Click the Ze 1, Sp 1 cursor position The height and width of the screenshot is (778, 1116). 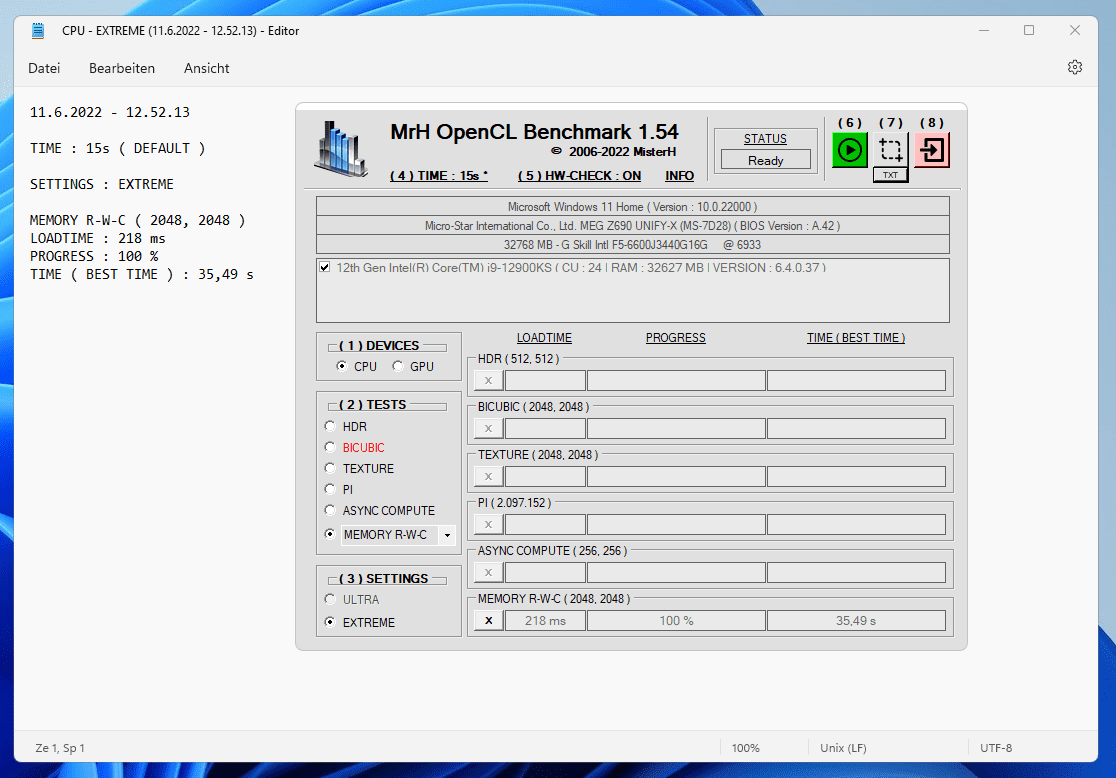pos(60,748)
